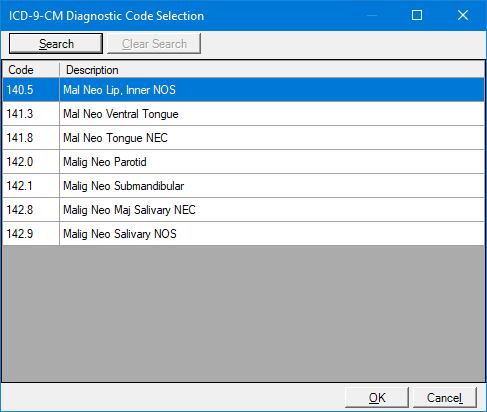The image size is (487, 412).
Task: Select Malig Neo Maj Salivary NEC row
Action: coord(243,210)
